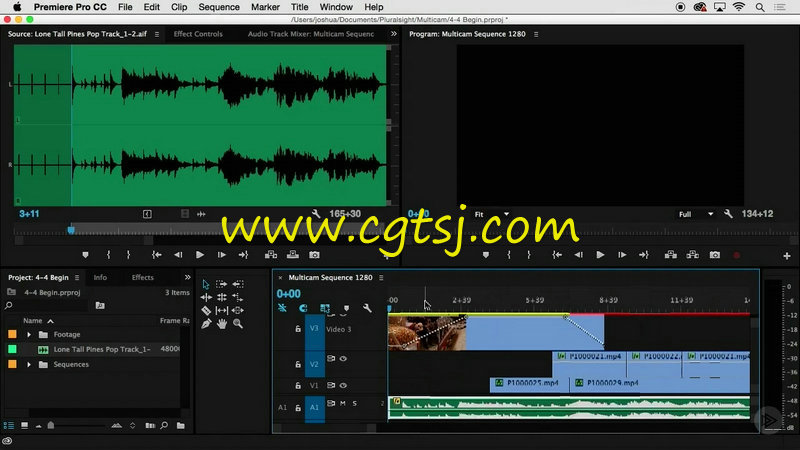Open Project panel menu
800x450 pixels.
pos(77,278)
